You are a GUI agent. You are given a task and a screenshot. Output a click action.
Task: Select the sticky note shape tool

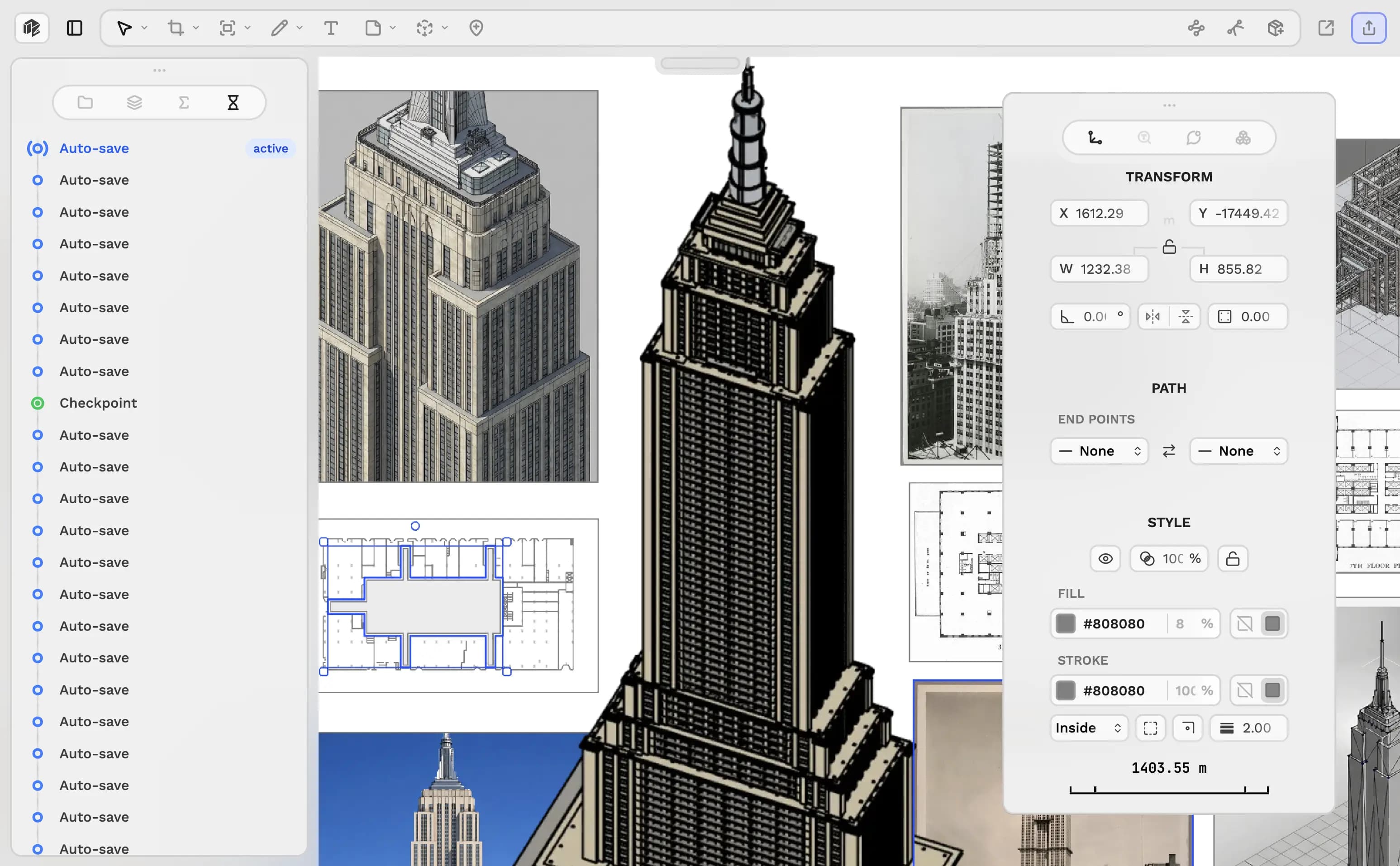[x=373, y=28]
